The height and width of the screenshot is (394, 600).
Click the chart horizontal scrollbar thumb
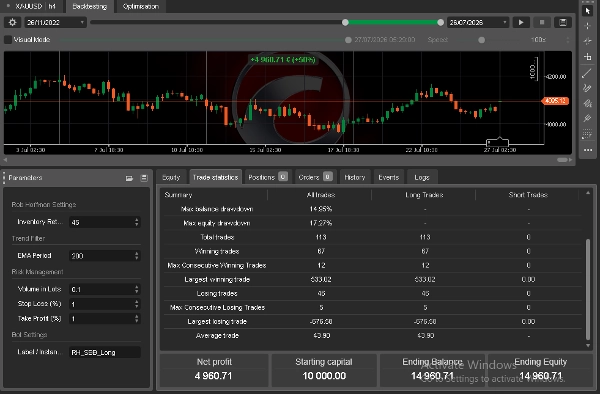coord(562,160)
